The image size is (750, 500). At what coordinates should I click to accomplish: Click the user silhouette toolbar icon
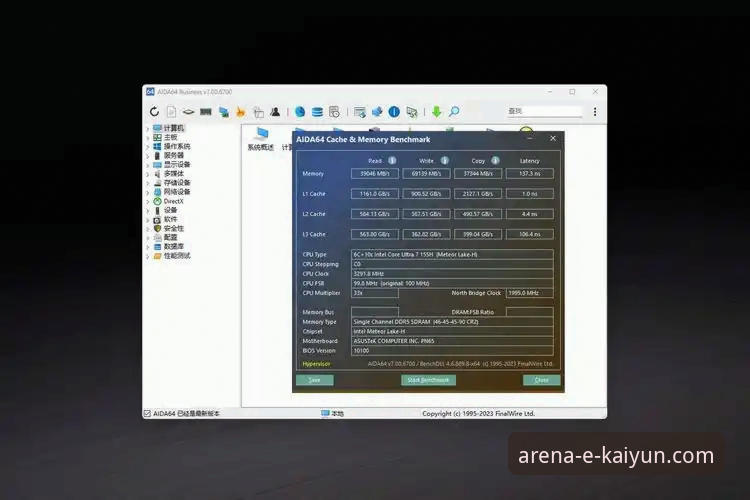click(x=275, y=112)
